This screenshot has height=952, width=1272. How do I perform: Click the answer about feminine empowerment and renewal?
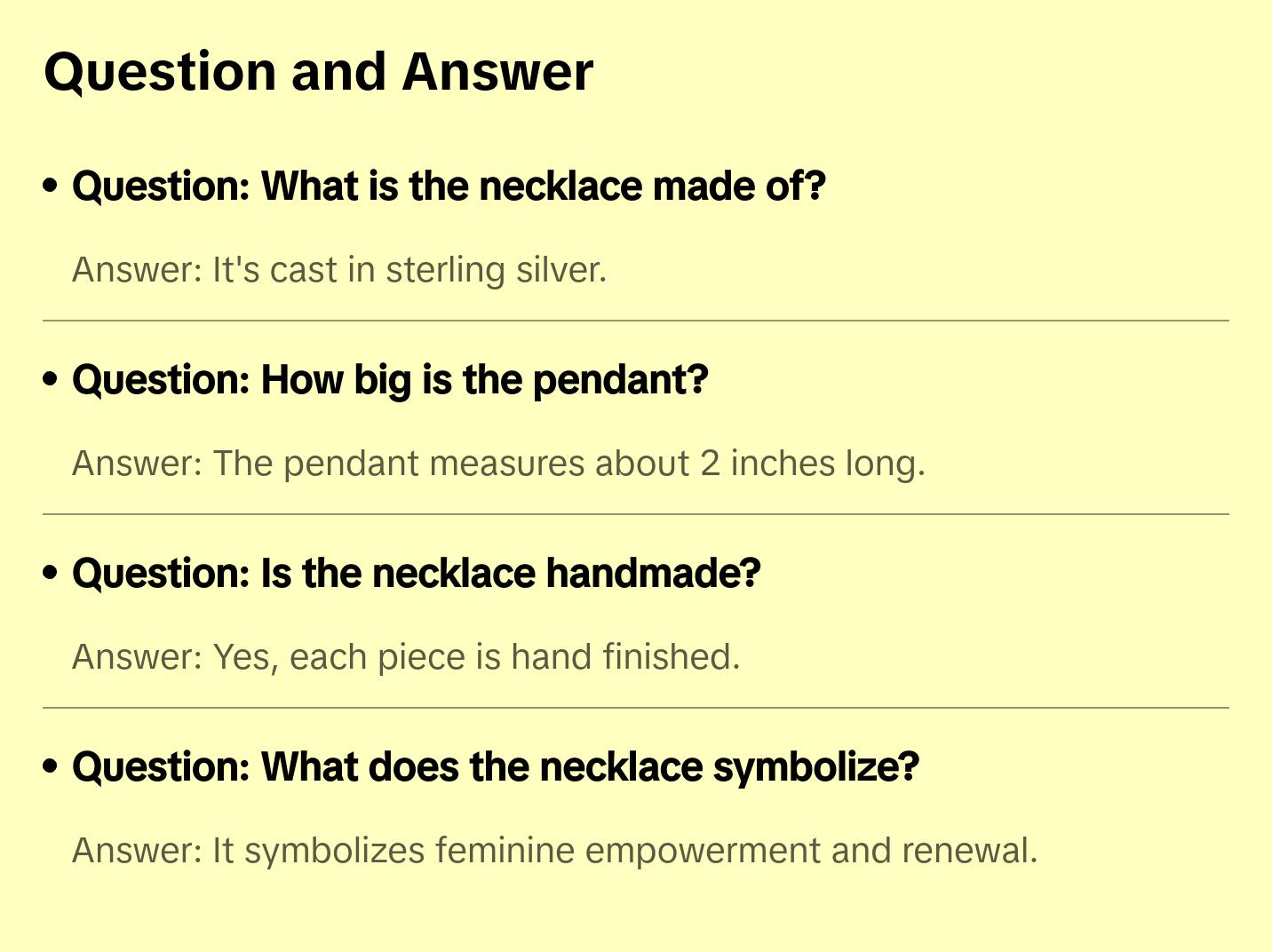[x=554, y=851]
